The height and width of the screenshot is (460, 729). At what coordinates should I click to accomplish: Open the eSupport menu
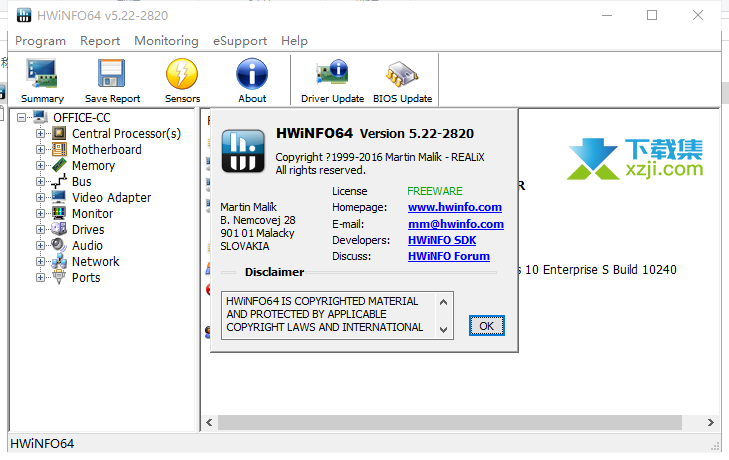(x=240, y=41)
